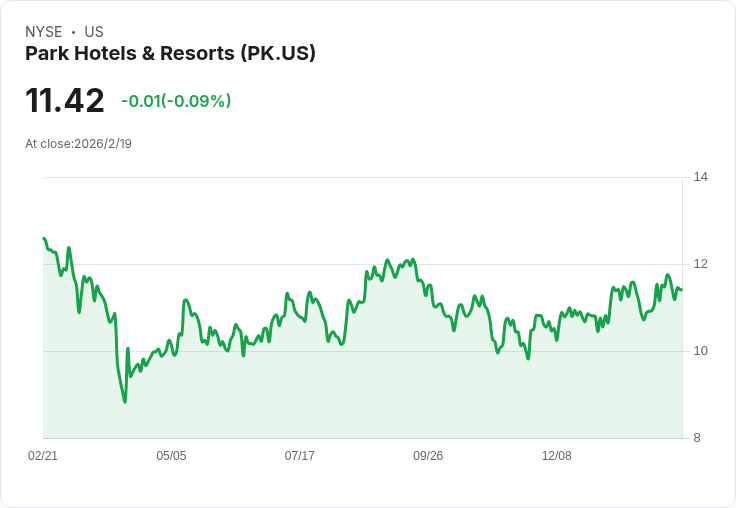Click the 12 y-axis price label
Screen dimensions: 736x508
[700, 264]
